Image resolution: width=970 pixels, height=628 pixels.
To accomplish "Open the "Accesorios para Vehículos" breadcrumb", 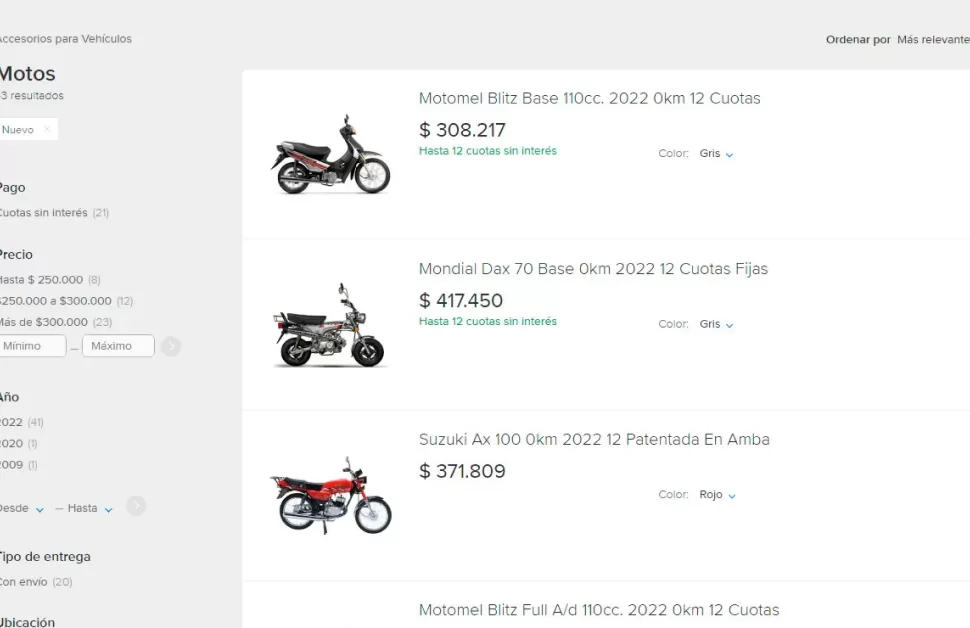I will [x=66, y=38].
